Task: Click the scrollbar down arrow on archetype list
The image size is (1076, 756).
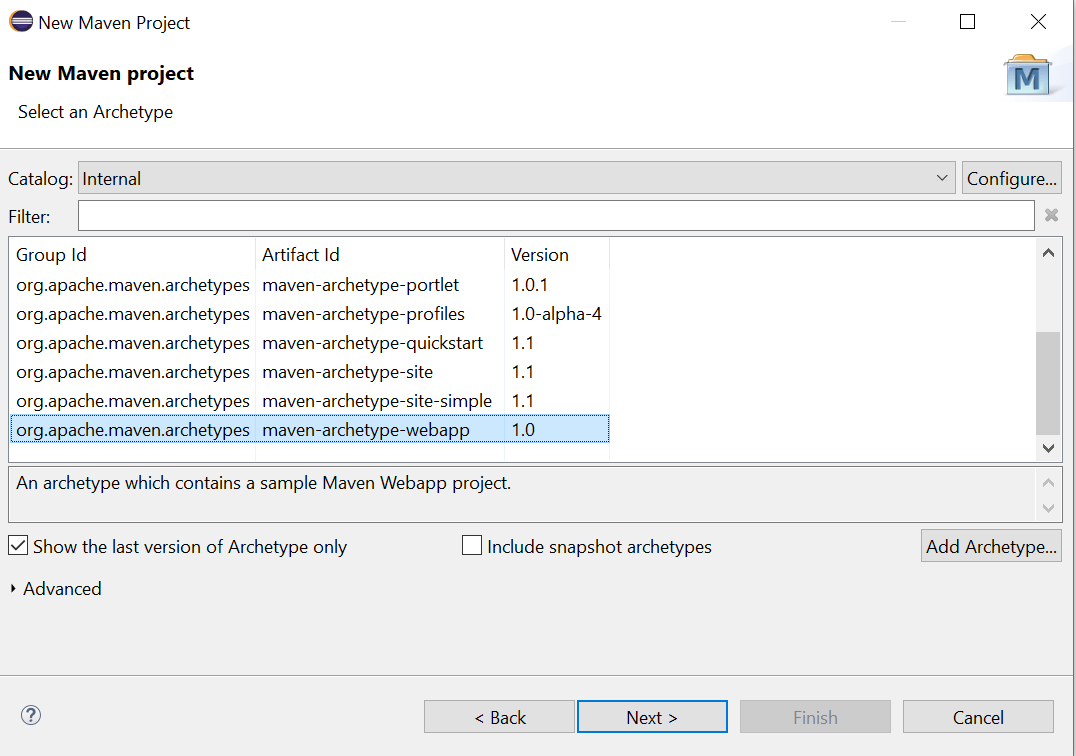Action: 1047,448
